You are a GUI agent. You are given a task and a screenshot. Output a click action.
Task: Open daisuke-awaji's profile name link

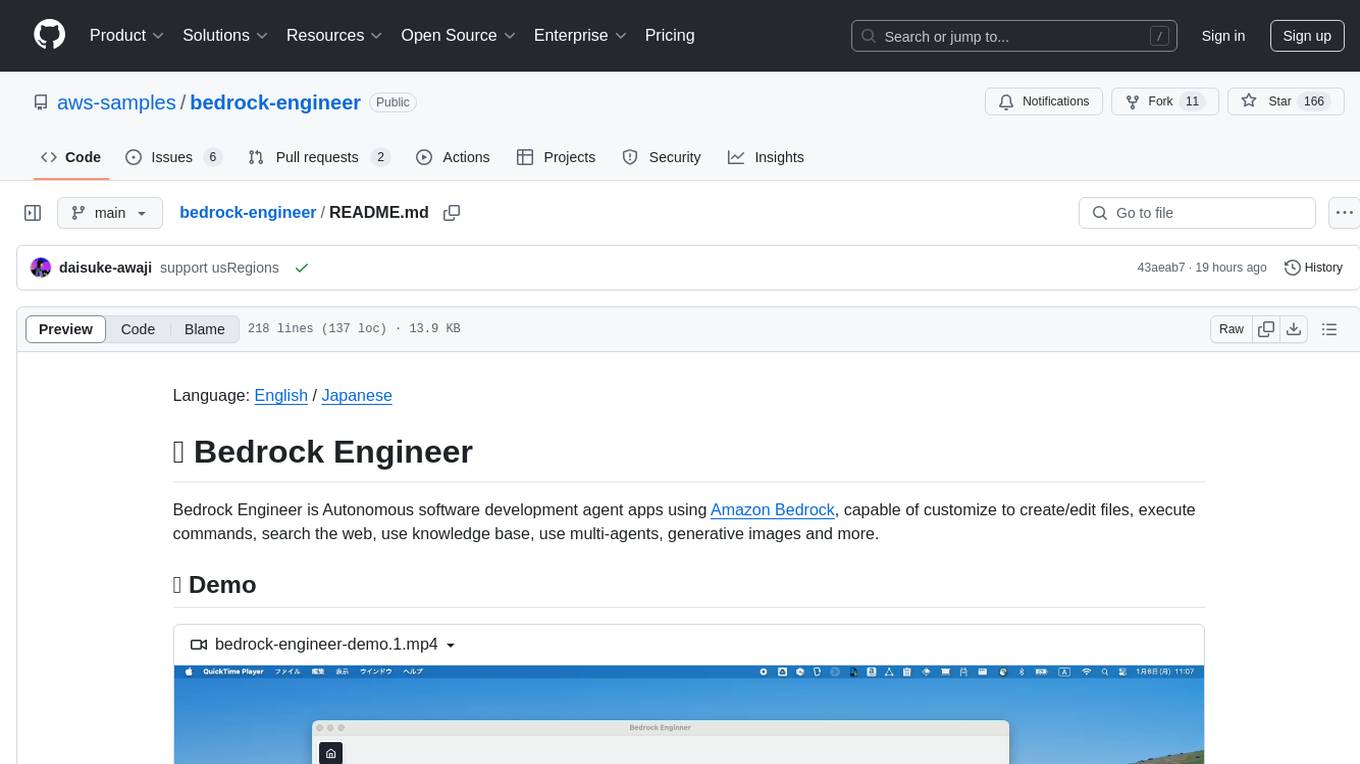105,267
